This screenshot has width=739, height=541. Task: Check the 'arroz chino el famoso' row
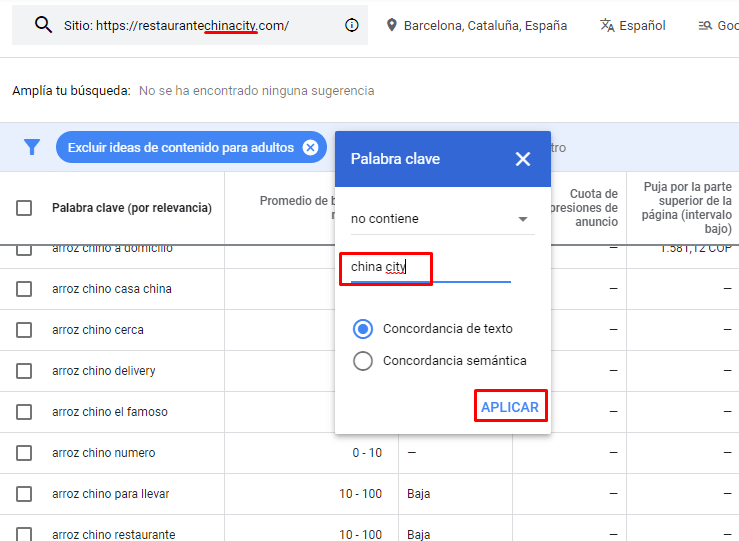tap(24, 412)
